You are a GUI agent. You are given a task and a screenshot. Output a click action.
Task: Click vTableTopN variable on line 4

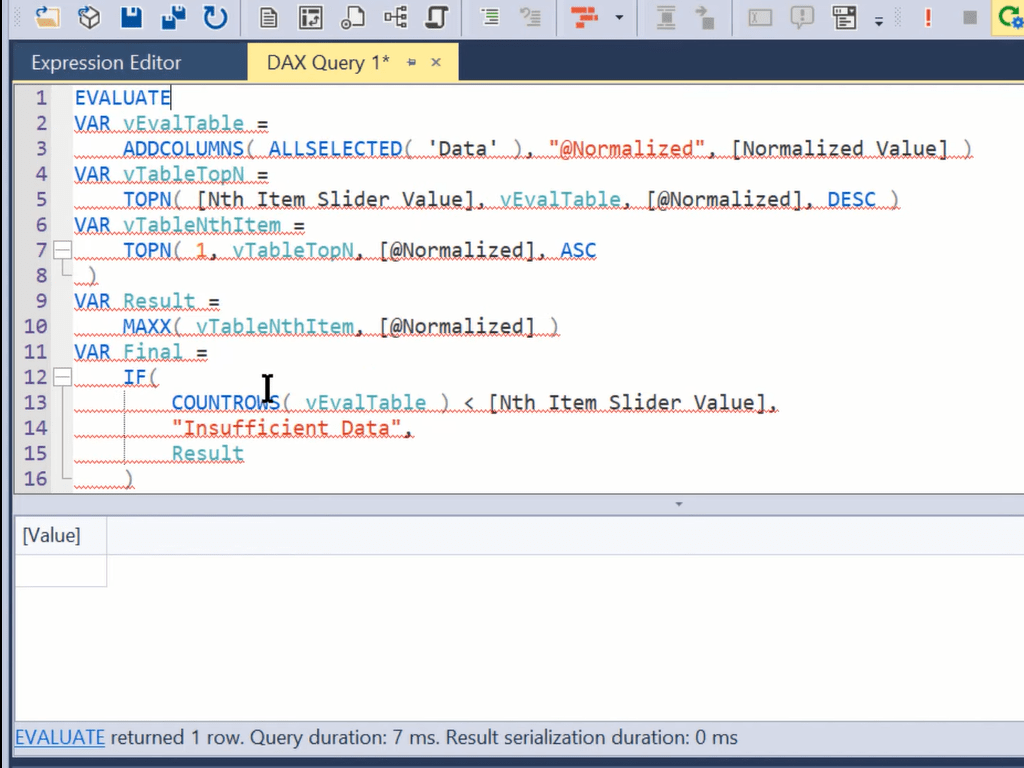coord(184,174)
